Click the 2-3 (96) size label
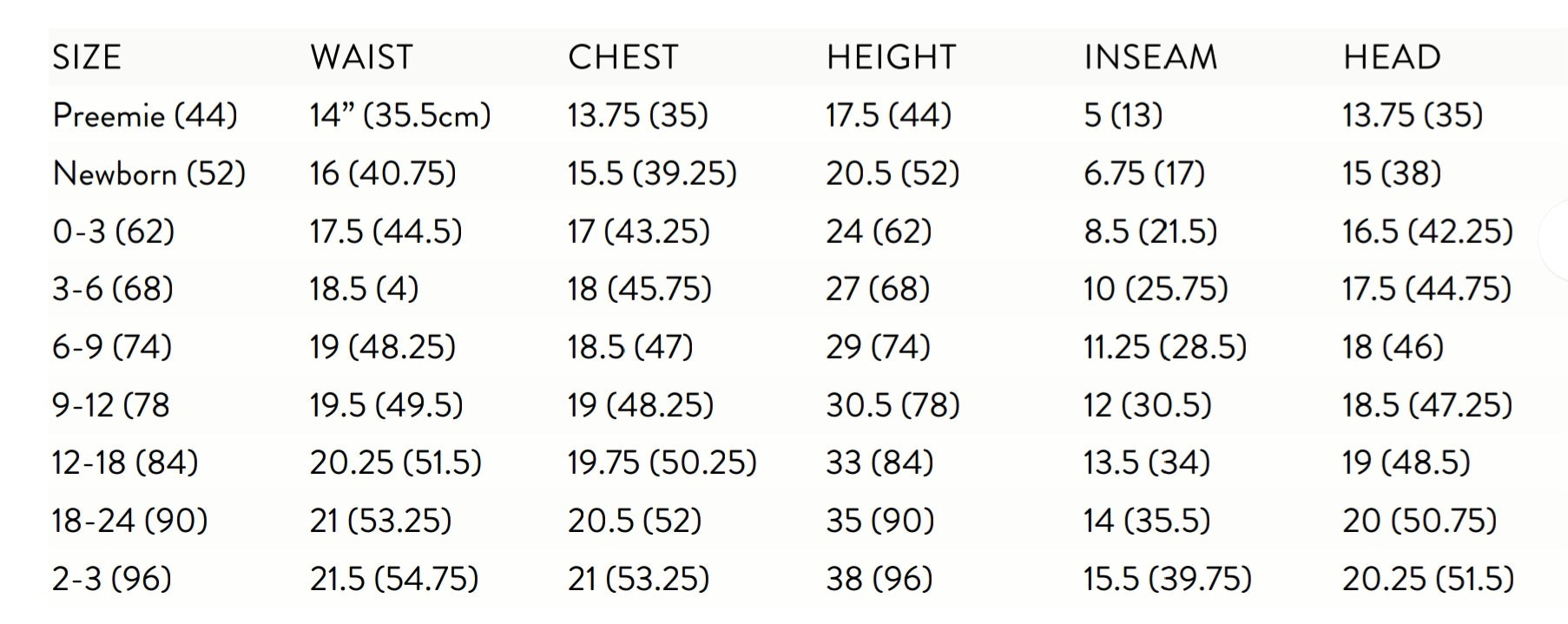This screenshot has width=1568, height=624. (112, 579)
